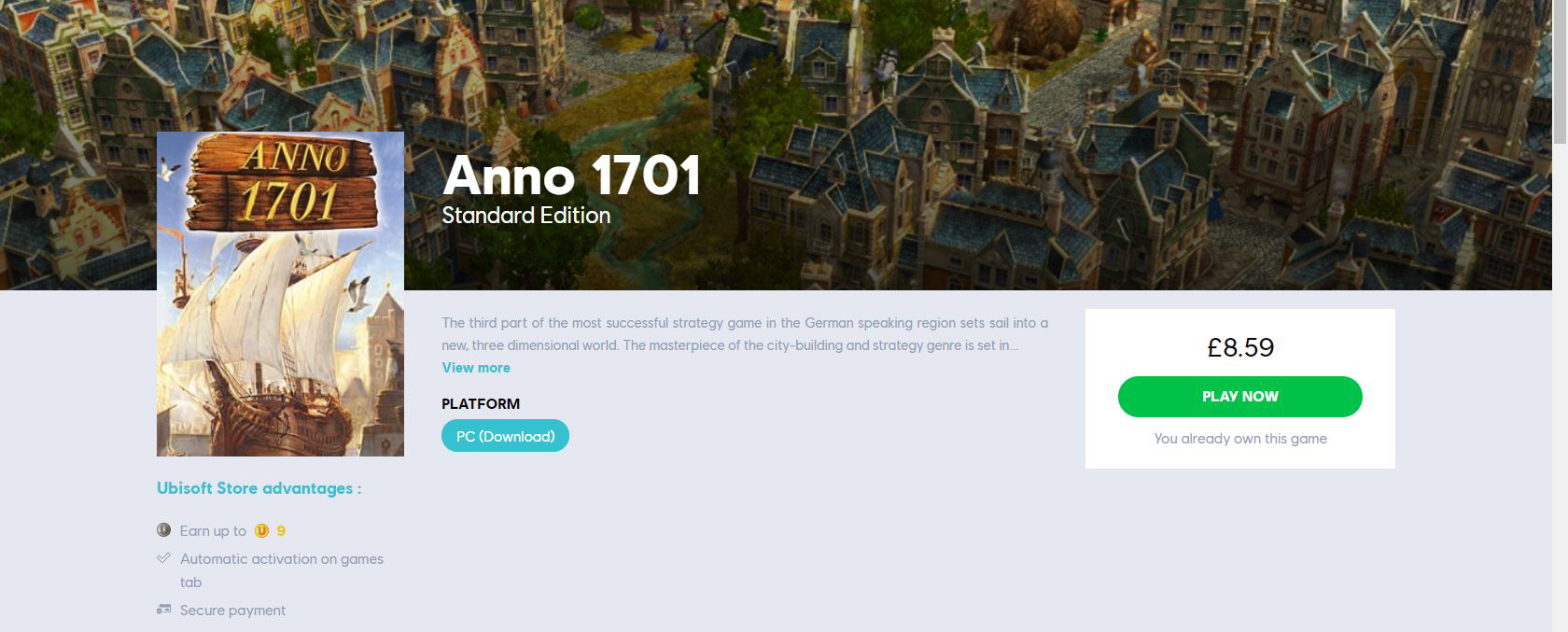Click the Anno 1701 title heading
The width and height of the screenshot is (1568, 632).
coord(571,176)
